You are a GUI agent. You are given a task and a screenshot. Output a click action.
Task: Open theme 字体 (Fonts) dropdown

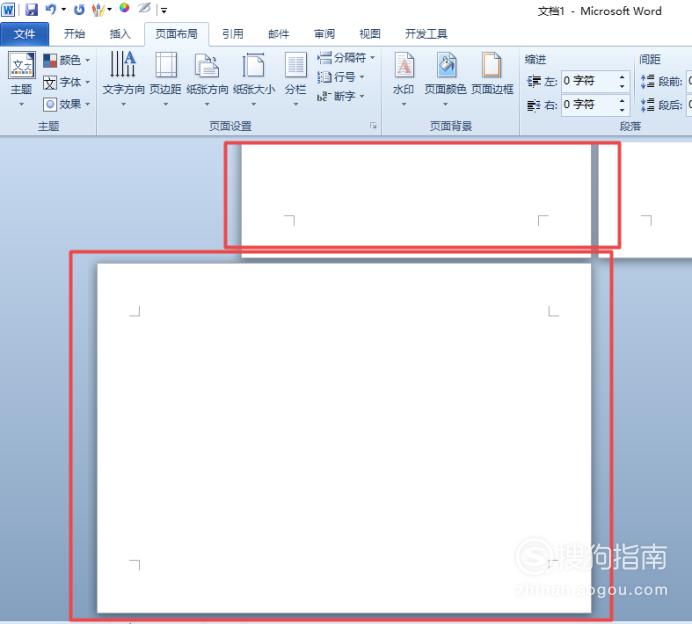(67, 82)
